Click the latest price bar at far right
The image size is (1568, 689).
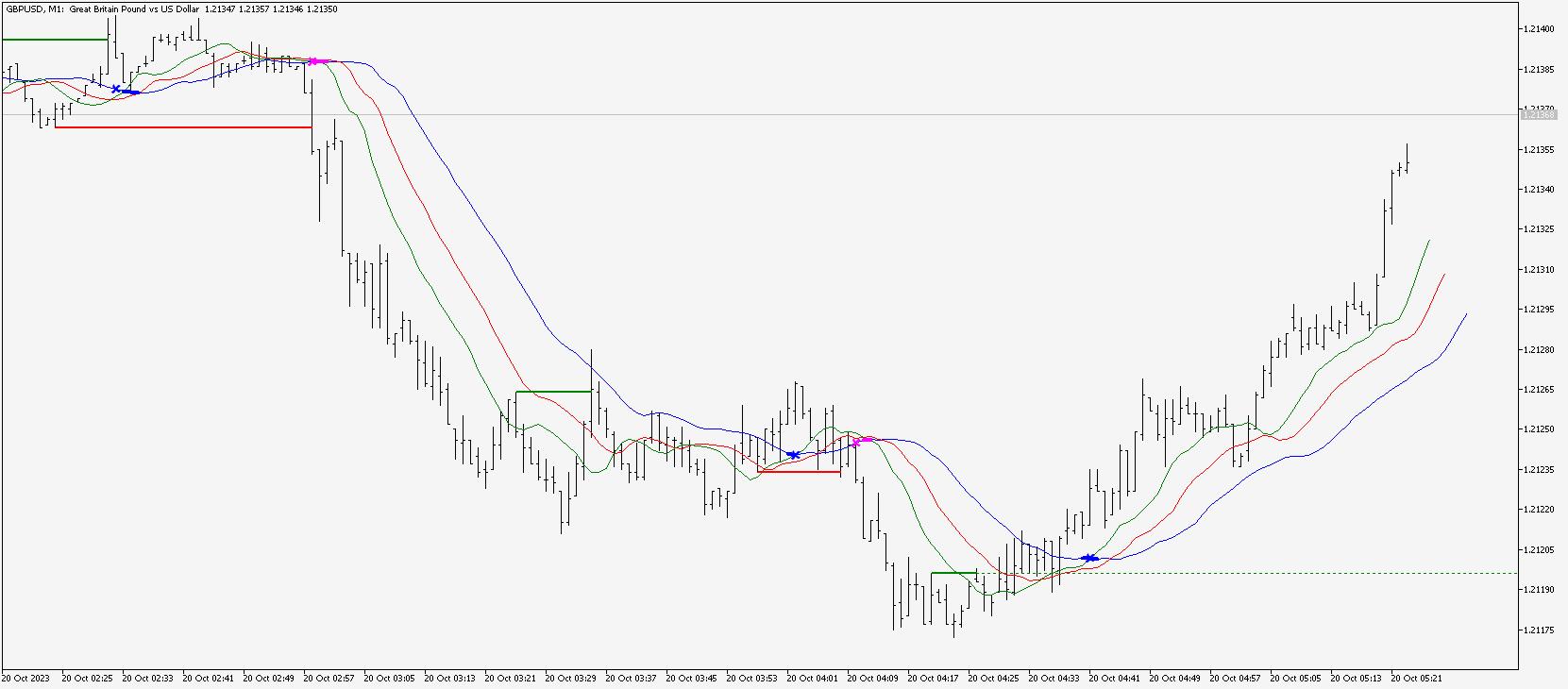tap(1408, 159)
